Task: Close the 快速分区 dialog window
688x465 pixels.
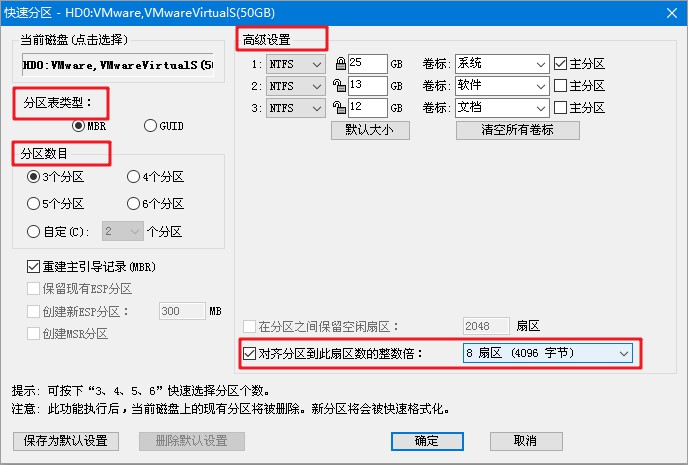Action: coord(669,10)
